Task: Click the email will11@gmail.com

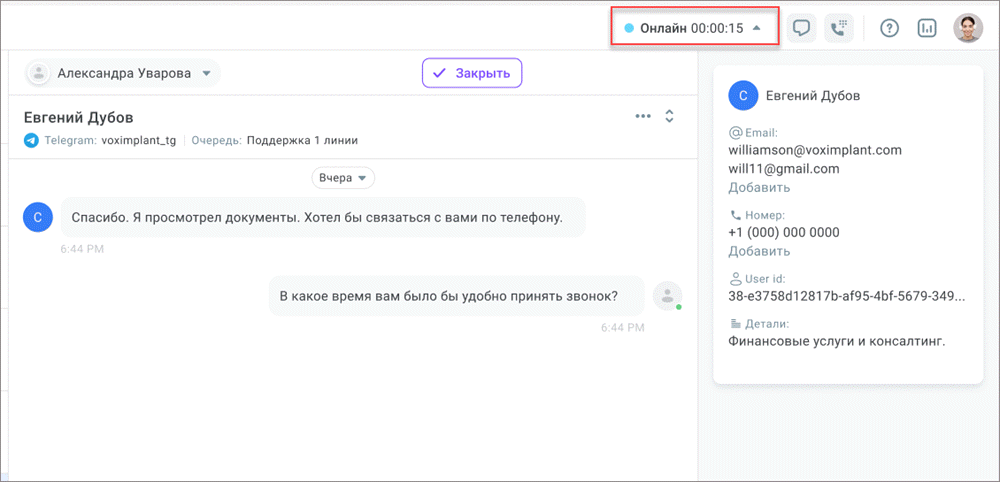Action: (783, 169)
